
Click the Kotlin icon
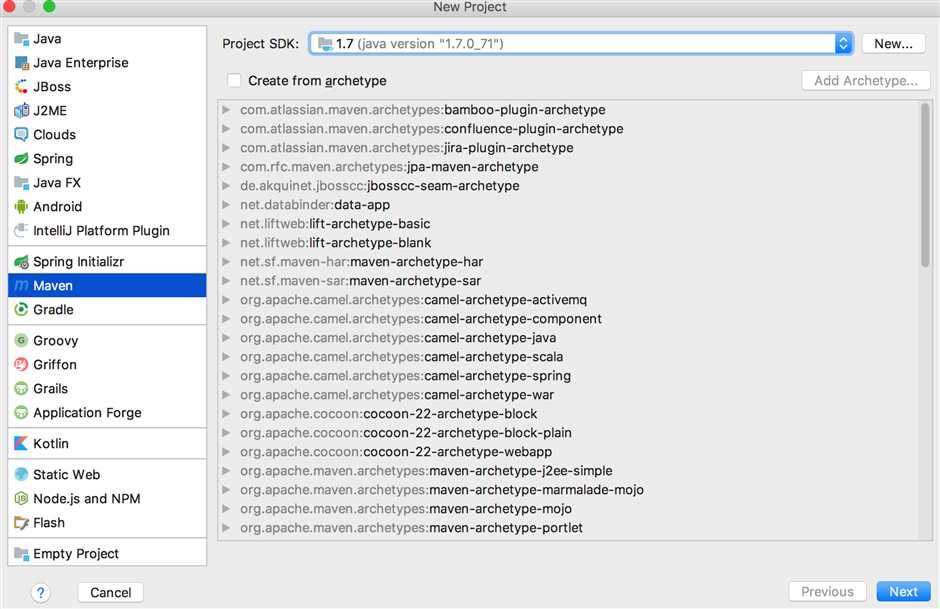21,444
